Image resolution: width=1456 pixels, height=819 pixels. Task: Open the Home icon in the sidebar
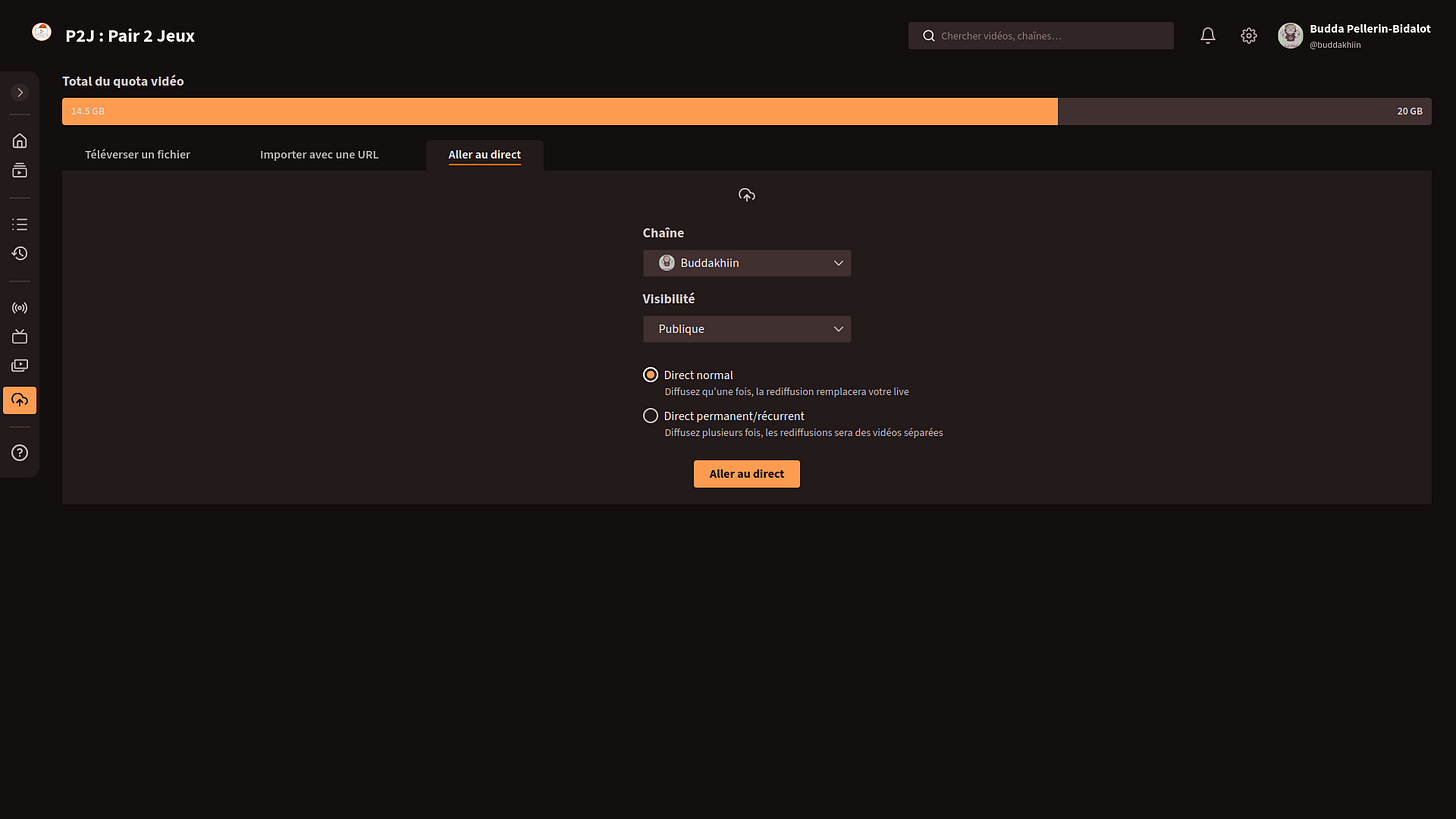coord(20,141)
